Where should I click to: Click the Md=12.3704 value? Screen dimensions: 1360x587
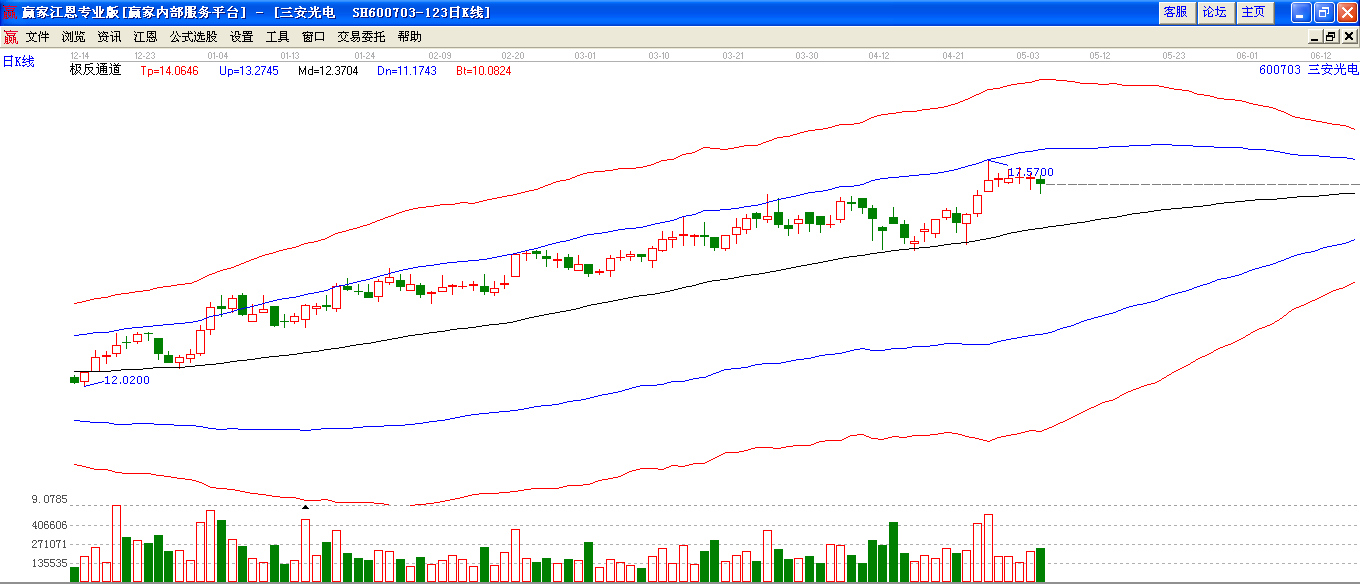(x=328, y=71)
